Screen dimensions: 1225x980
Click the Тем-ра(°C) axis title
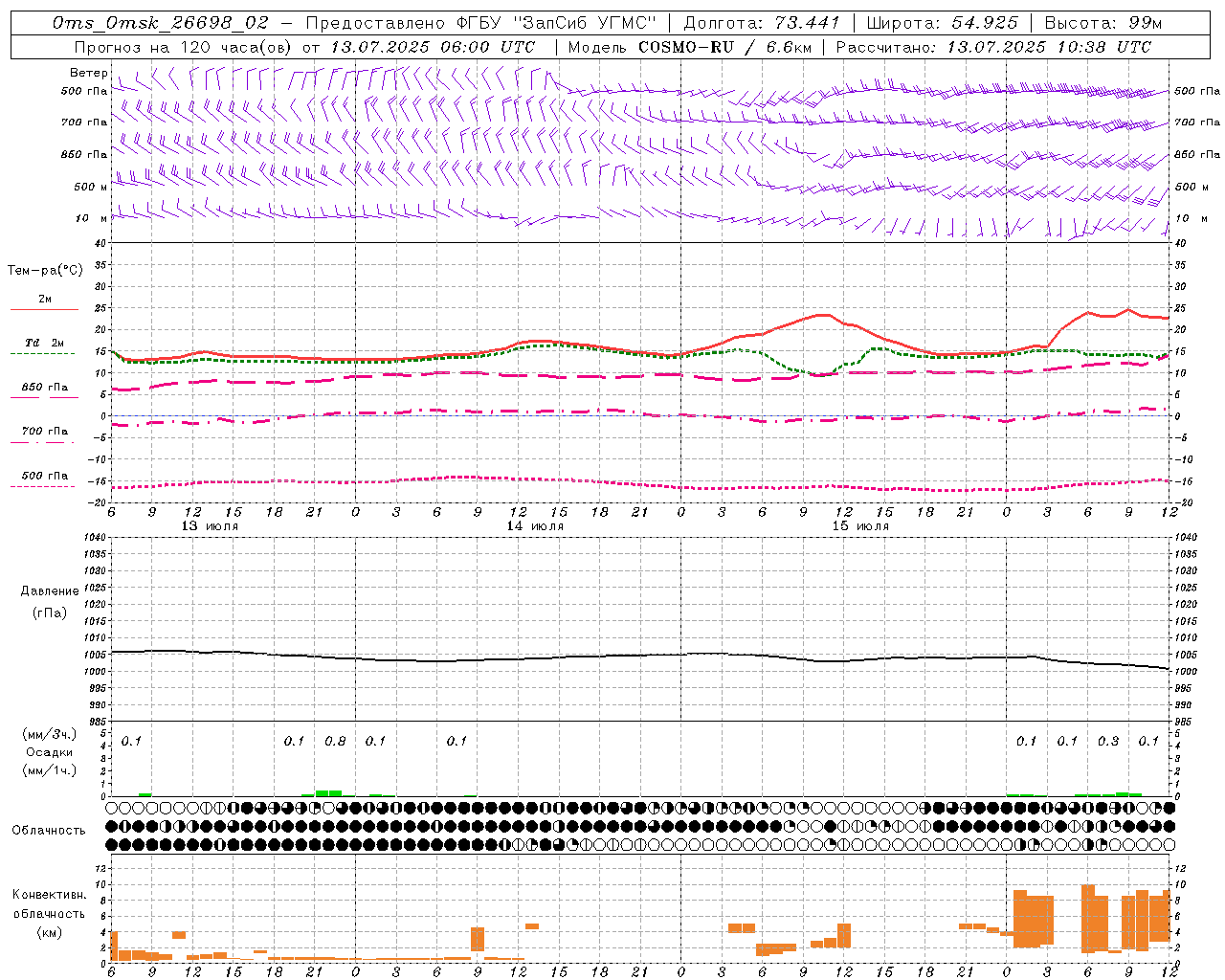point(45,271)
